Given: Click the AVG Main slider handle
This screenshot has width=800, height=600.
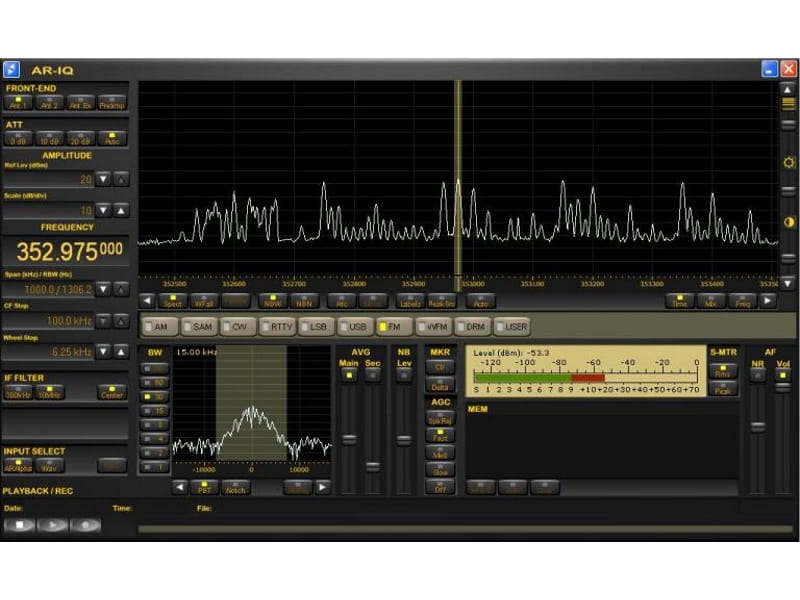Looking at the screenshot, I should pos(349,438).
